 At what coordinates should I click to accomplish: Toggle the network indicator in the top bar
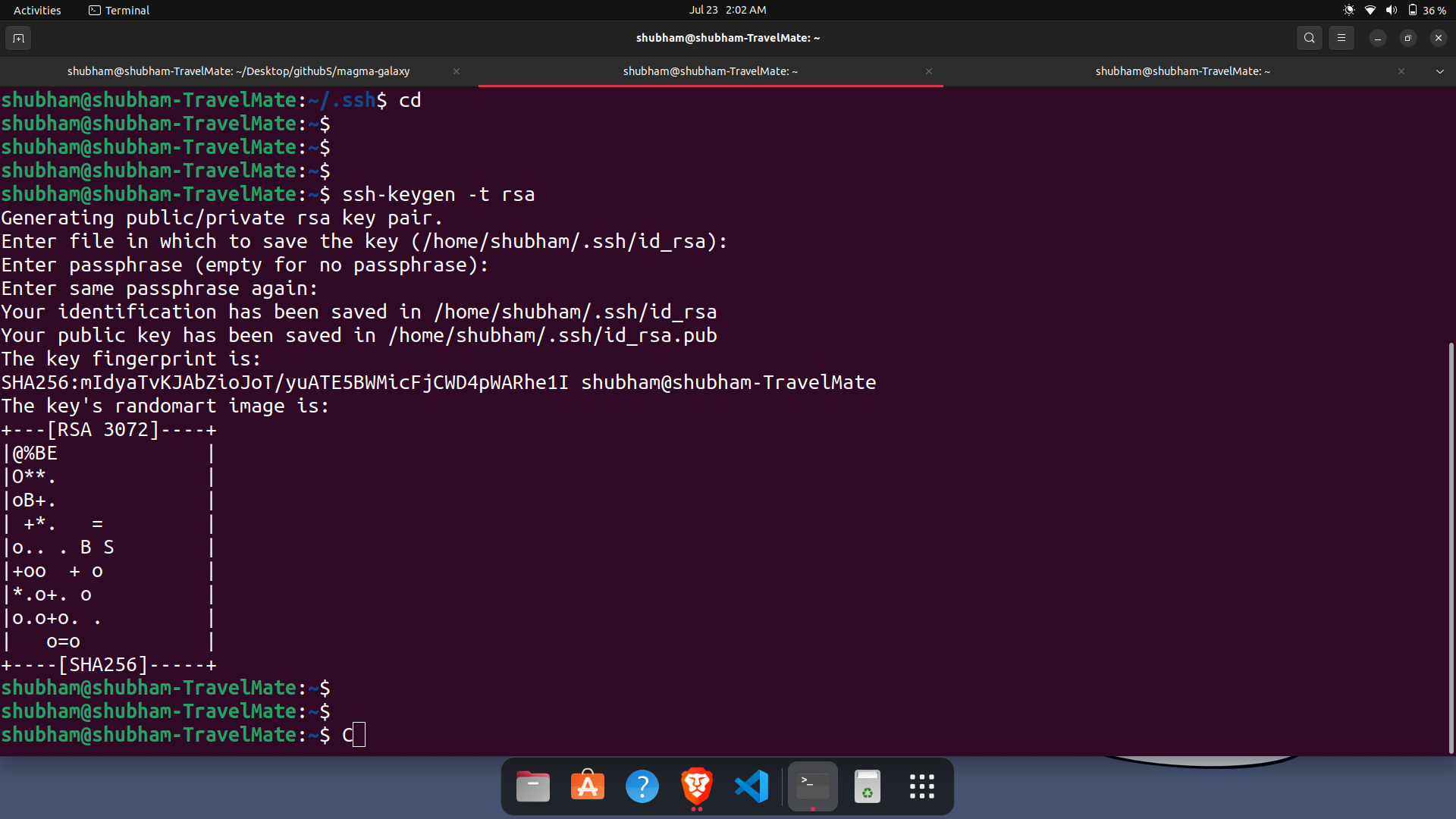coord(1370,10)
